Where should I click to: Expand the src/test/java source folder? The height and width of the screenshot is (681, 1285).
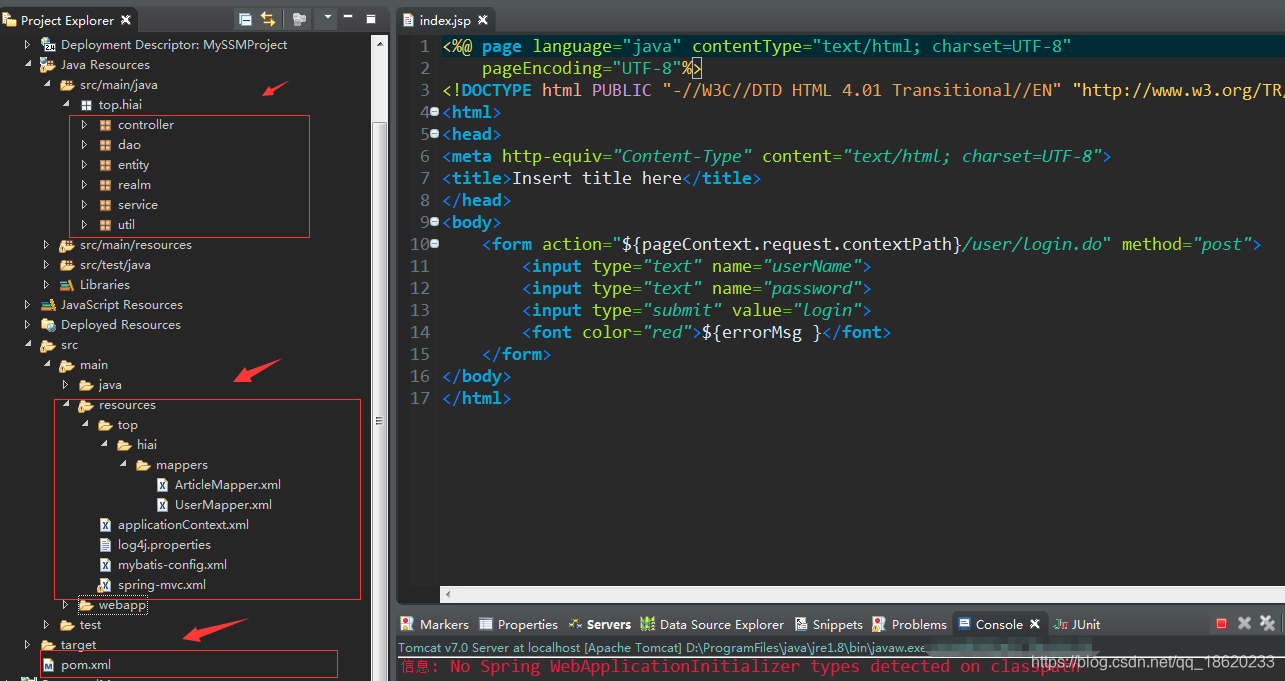46,265
